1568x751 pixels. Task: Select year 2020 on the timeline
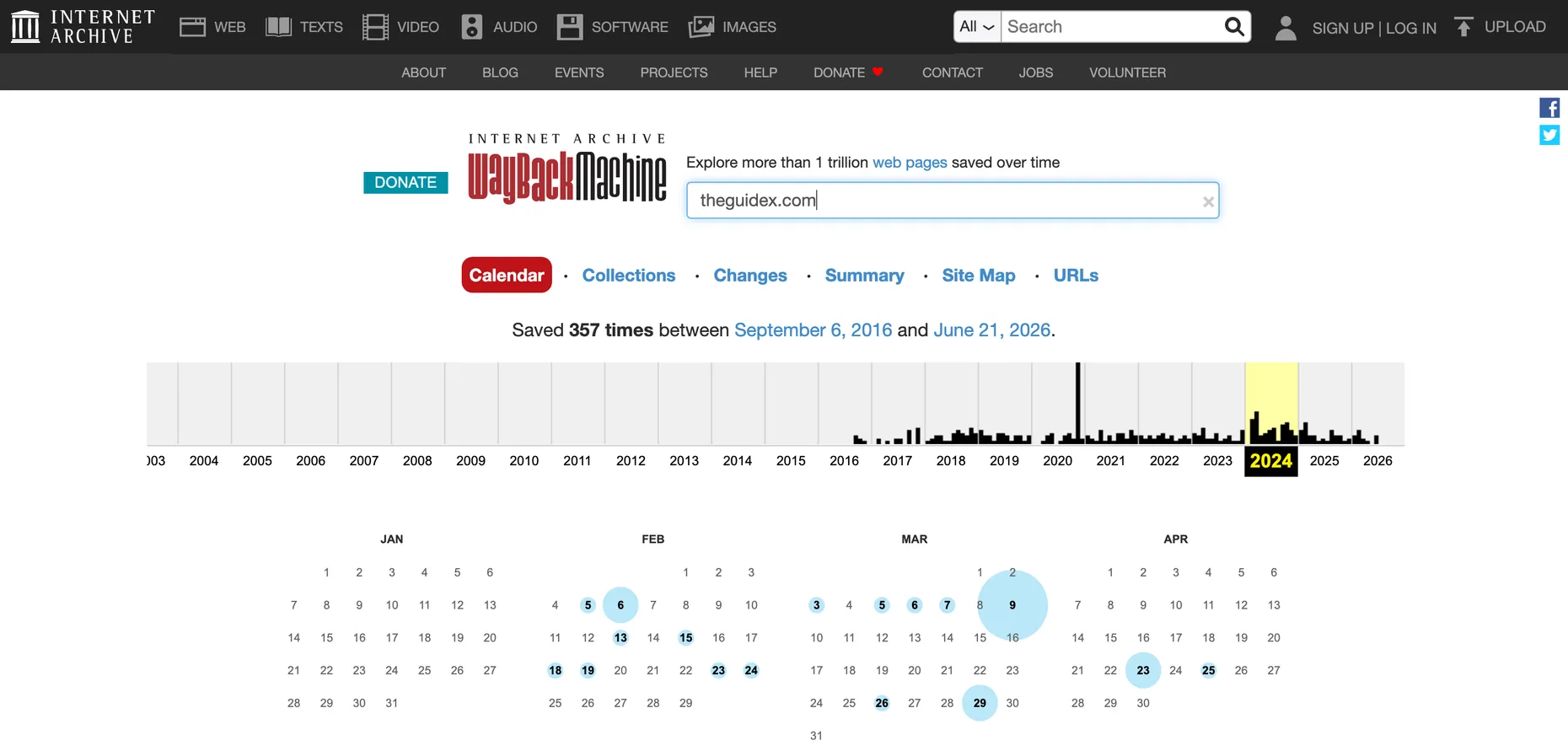tap(1057, 461)
